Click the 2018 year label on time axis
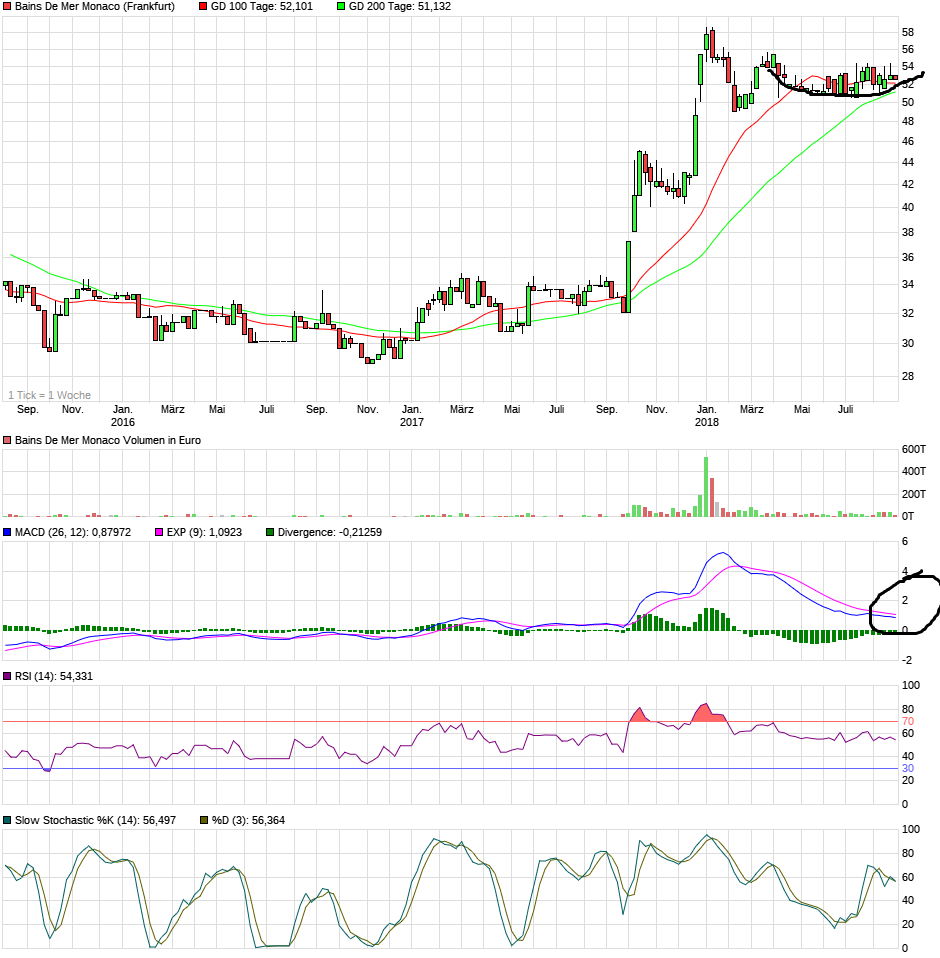This screenshot has height=958, width=940. [x=707, y=422]
